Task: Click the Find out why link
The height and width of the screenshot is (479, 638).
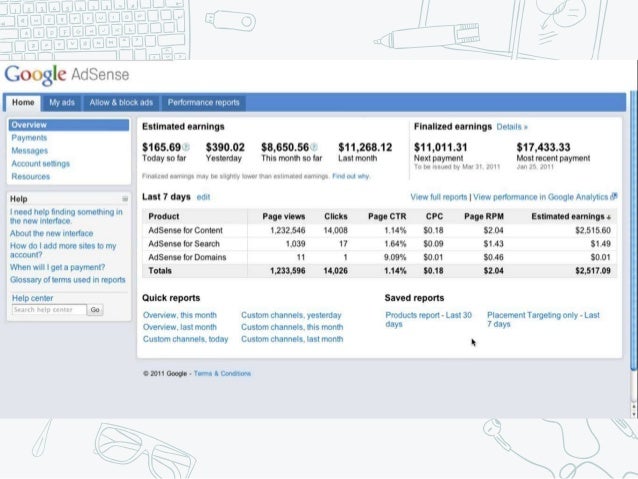Action: (351, 176)
